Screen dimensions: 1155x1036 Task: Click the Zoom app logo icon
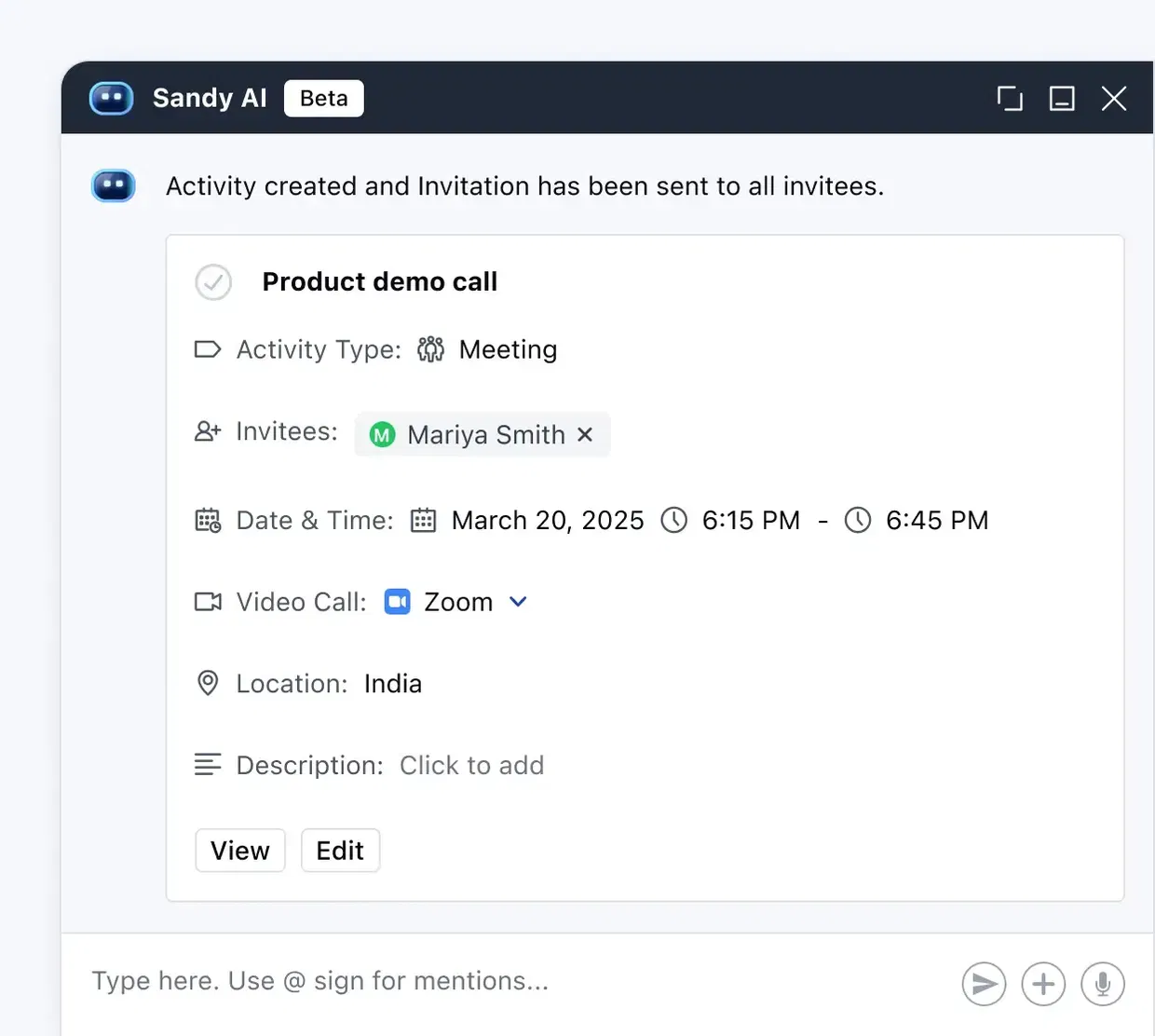click(398, 602)
